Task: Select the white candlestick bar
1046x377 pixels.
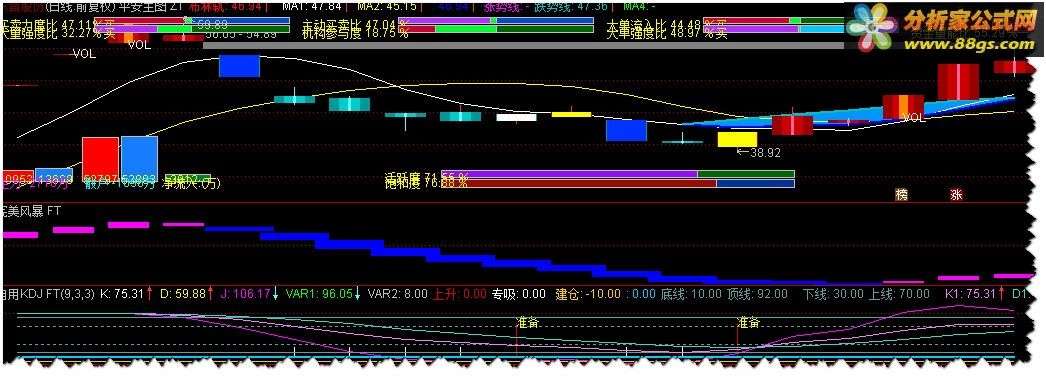Action: (516, 117)
